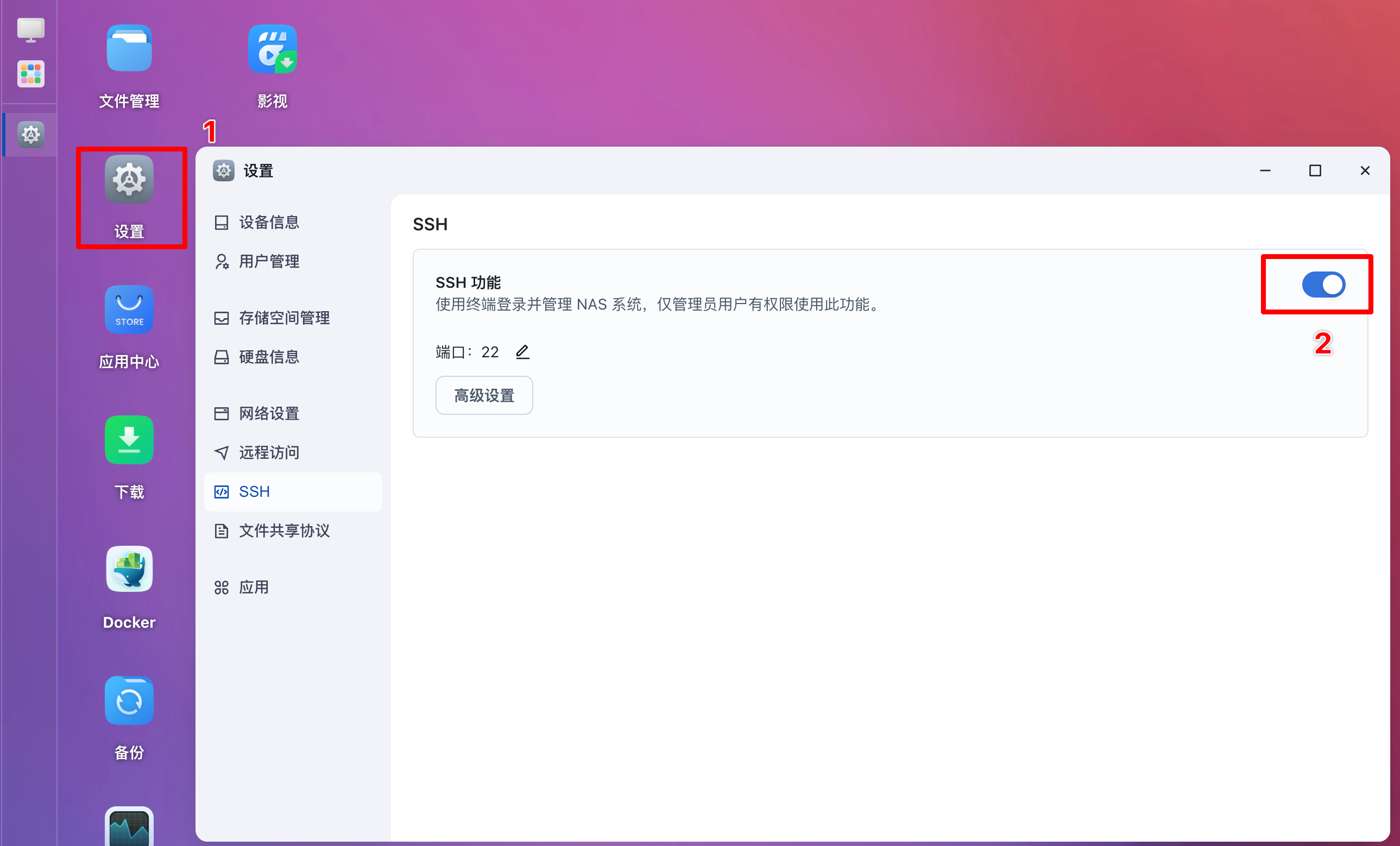Image resolution: width=1400 pixels, height=846 pixels.
Task: Switch to 网络设置 in the sidebar
Action: pyautogui.click(x=269, y=413)
